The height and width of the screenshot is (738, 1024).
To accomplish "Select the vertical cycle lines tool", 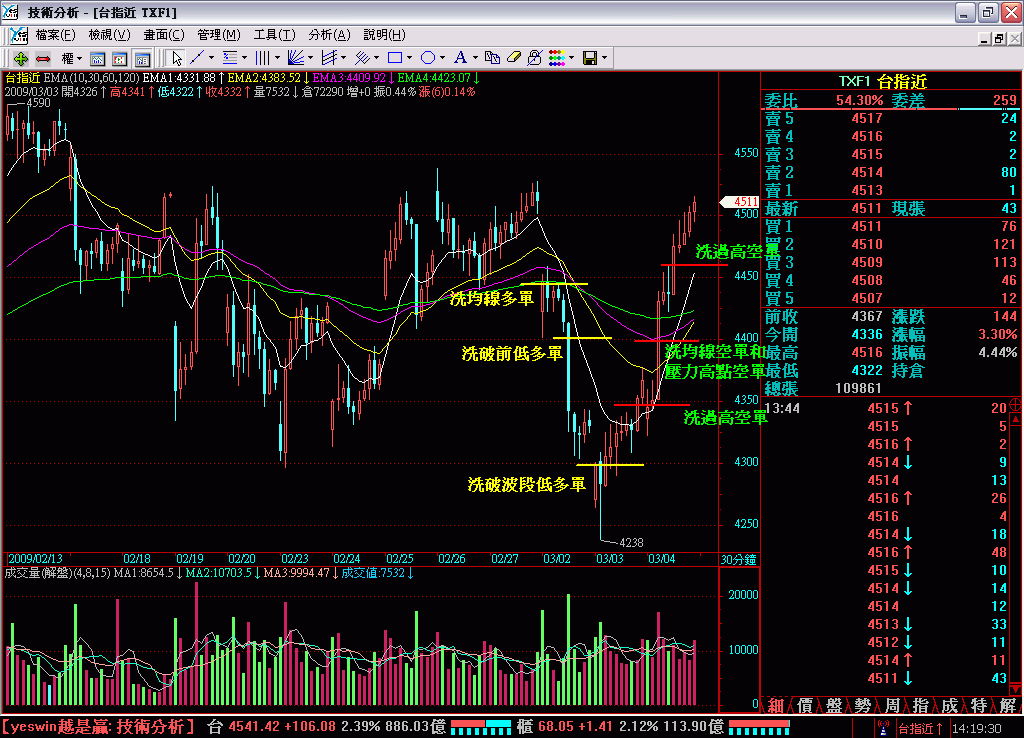I will (x=263, y=59).
